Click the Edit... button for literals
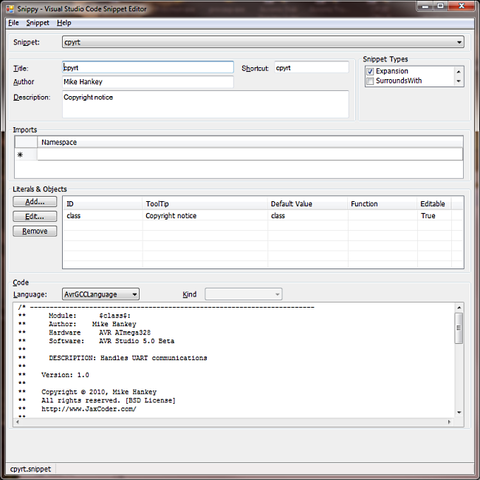This screenshot has height=480, width=480. 35,216
